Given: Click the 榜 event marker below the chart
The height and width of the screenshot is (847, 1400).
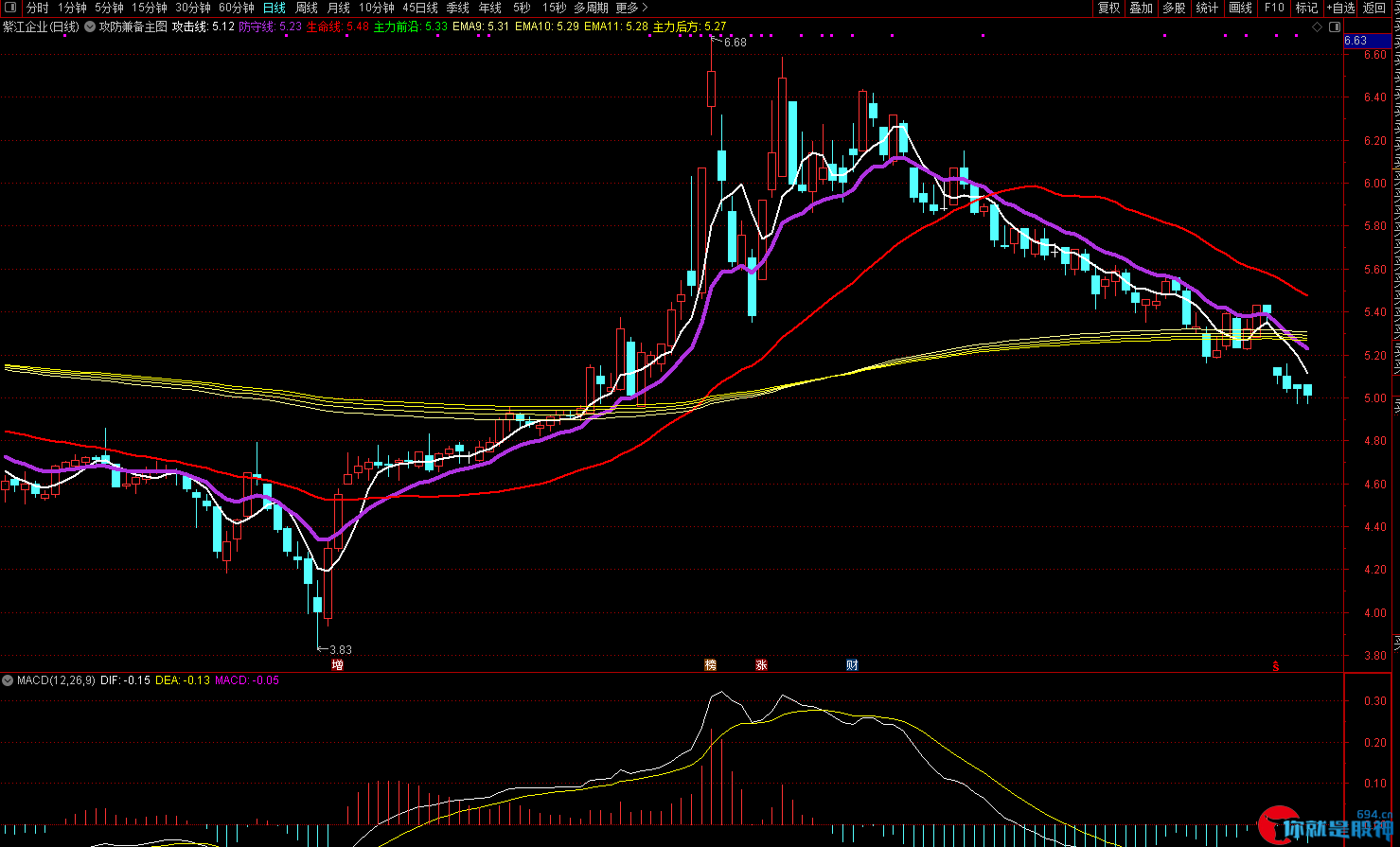Looking at the screenshot, I should [710, 665].
